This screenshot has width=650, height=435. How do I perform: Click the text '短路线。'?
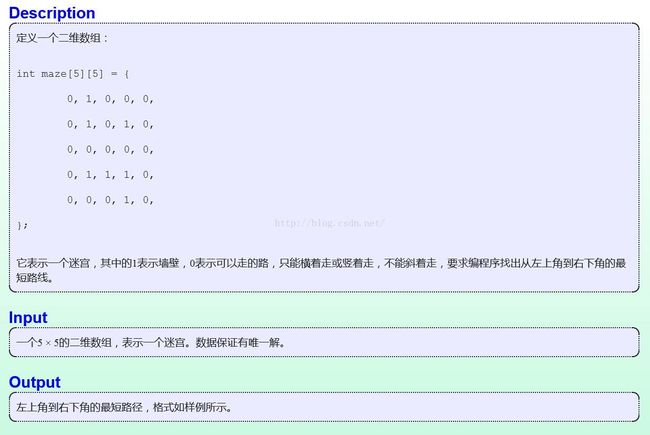[35, 278]
